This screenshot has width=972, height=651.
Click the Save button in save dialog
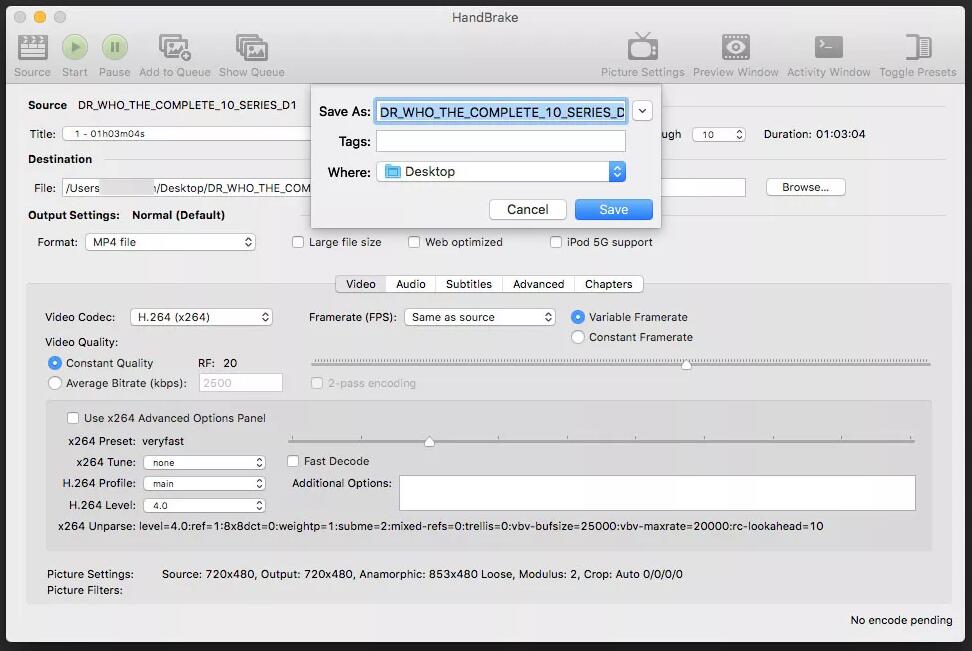(614, 210)
